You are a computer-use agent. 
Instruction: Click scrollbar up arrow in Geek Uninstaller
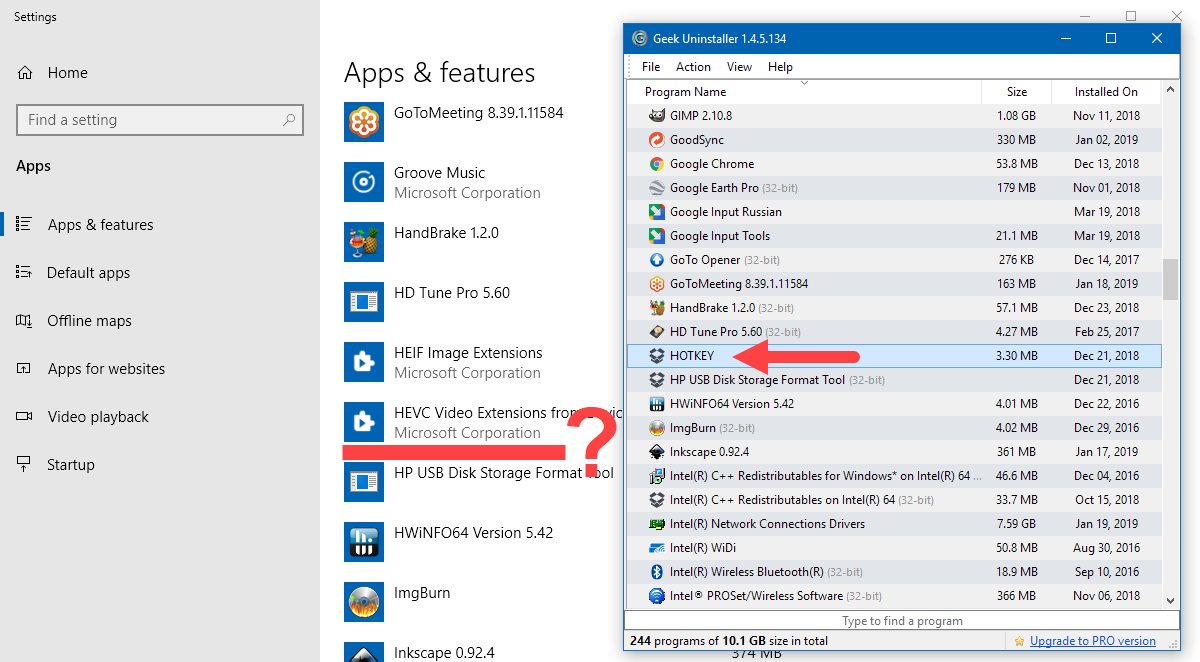pyautogui.click(x=1170, y=91)
